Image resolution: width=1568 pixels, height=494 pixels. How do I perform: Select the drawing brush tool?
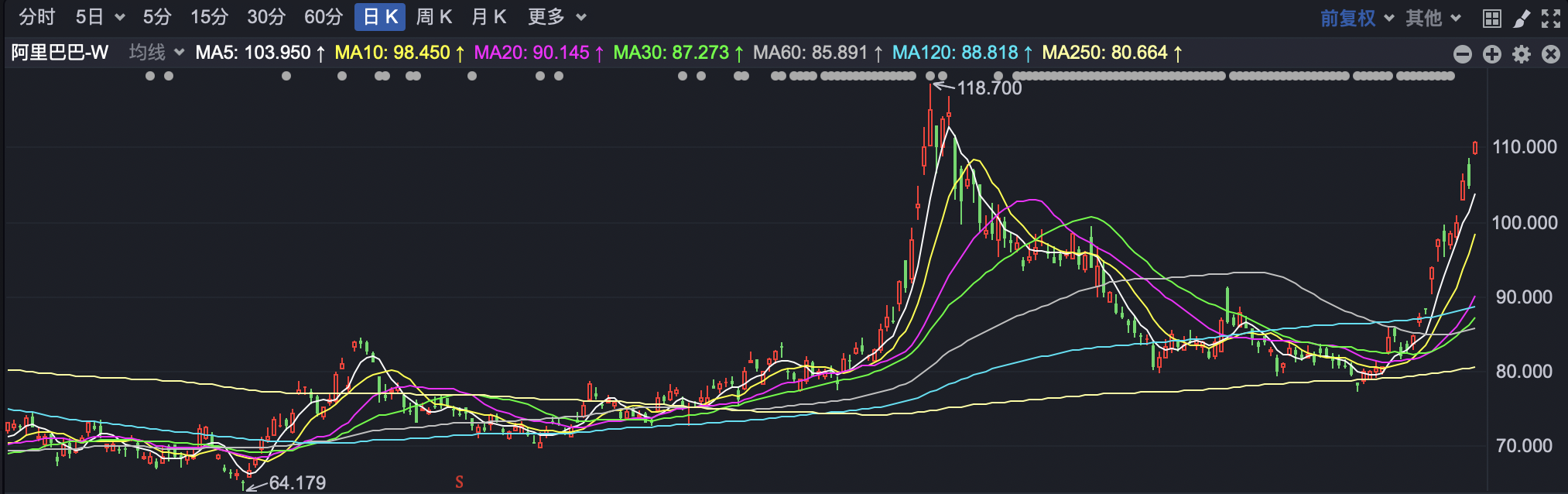[1522, 18]
